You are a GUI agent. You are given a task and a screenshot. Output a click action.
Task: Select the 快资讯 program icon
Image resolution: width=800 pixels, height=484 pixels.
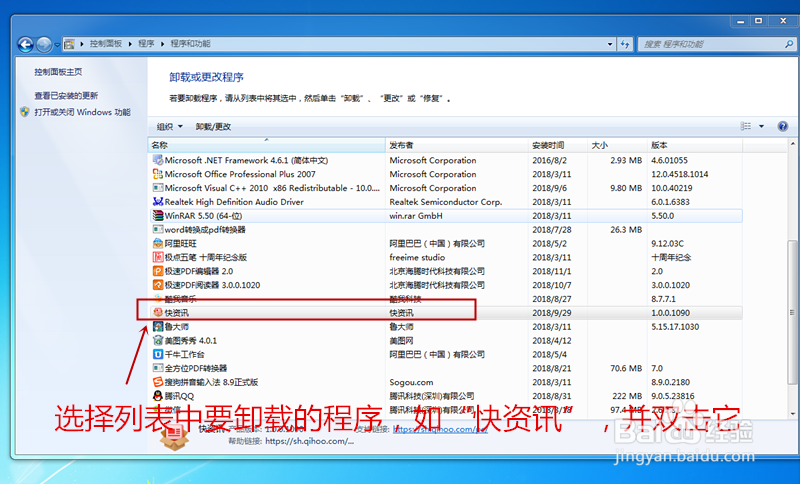[x=158, y=313]
